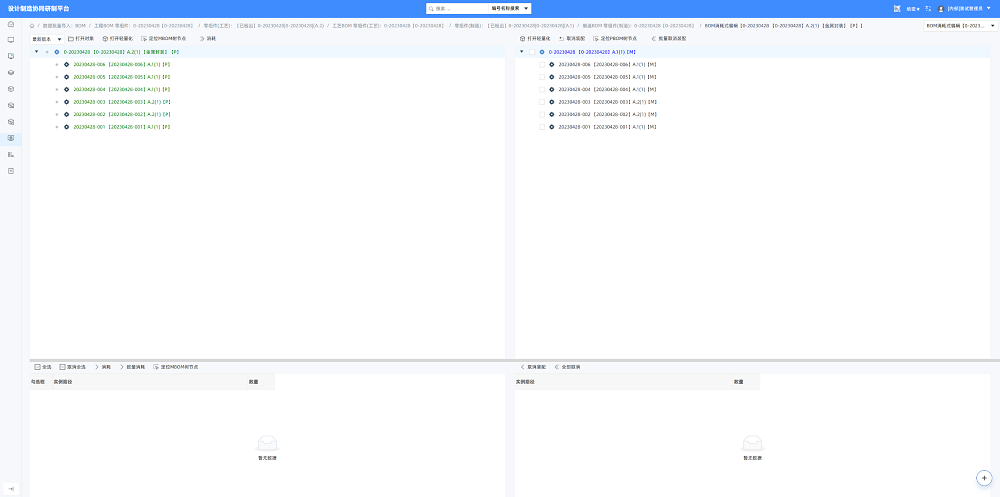This screenshot has width=1000, height=497.
Task: Expand sidebar using bottom-left arrow icon
Action: (10, 488)
